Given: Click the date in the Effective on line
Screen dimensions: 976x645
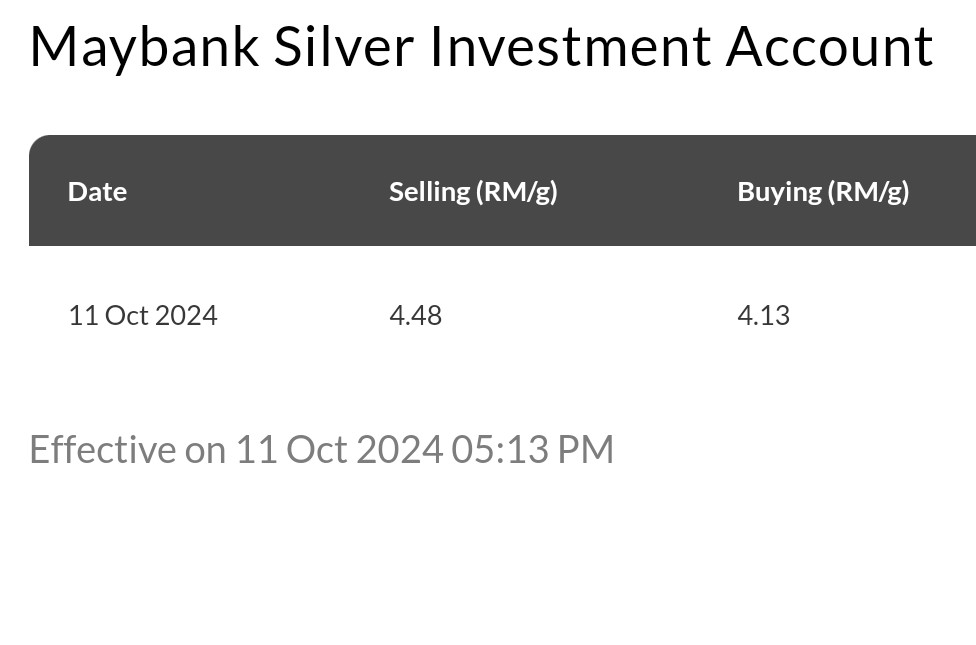Looking at the screenshot, I should (339, 450).
